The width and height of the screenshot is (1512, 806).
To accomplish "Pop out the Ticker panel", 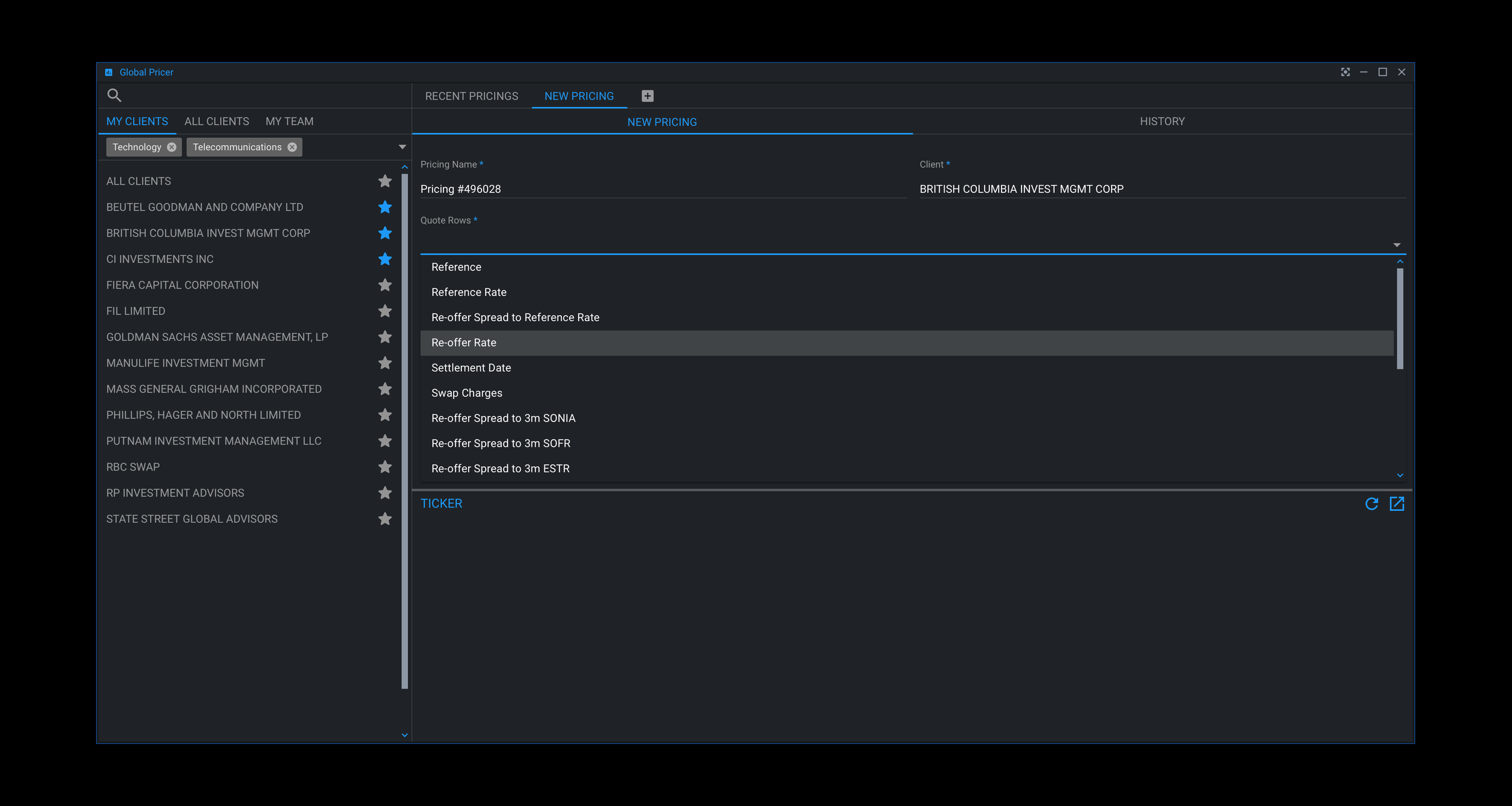I will click(1396, 504).
